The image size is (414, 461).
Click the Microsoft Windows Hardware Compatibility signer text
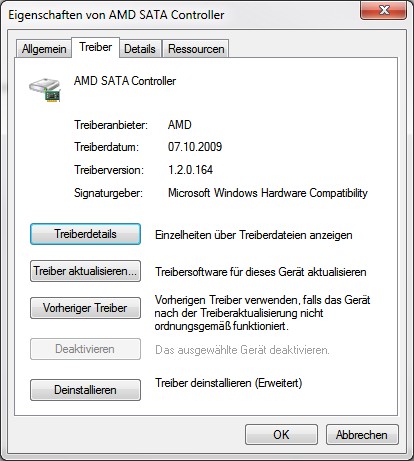[268, 193]
